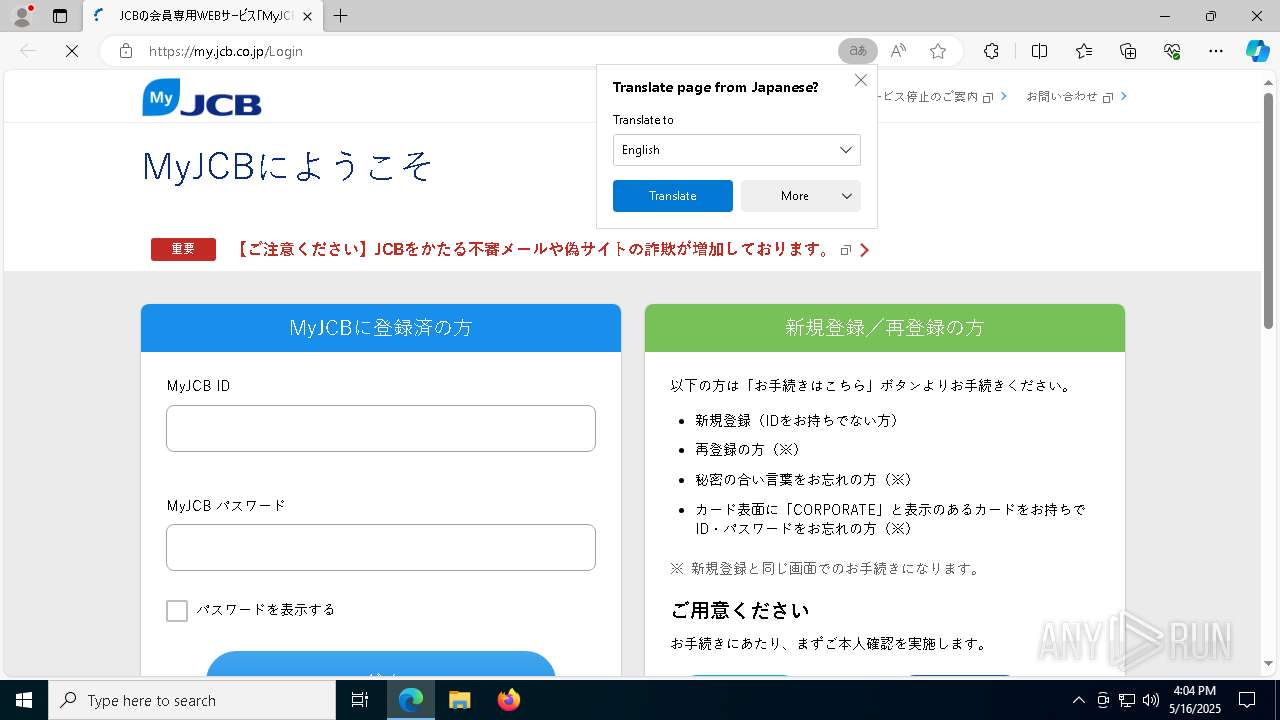Toggle the translate icon in address bar
The width and height of the screenshot is (1280, 720).
858,51
